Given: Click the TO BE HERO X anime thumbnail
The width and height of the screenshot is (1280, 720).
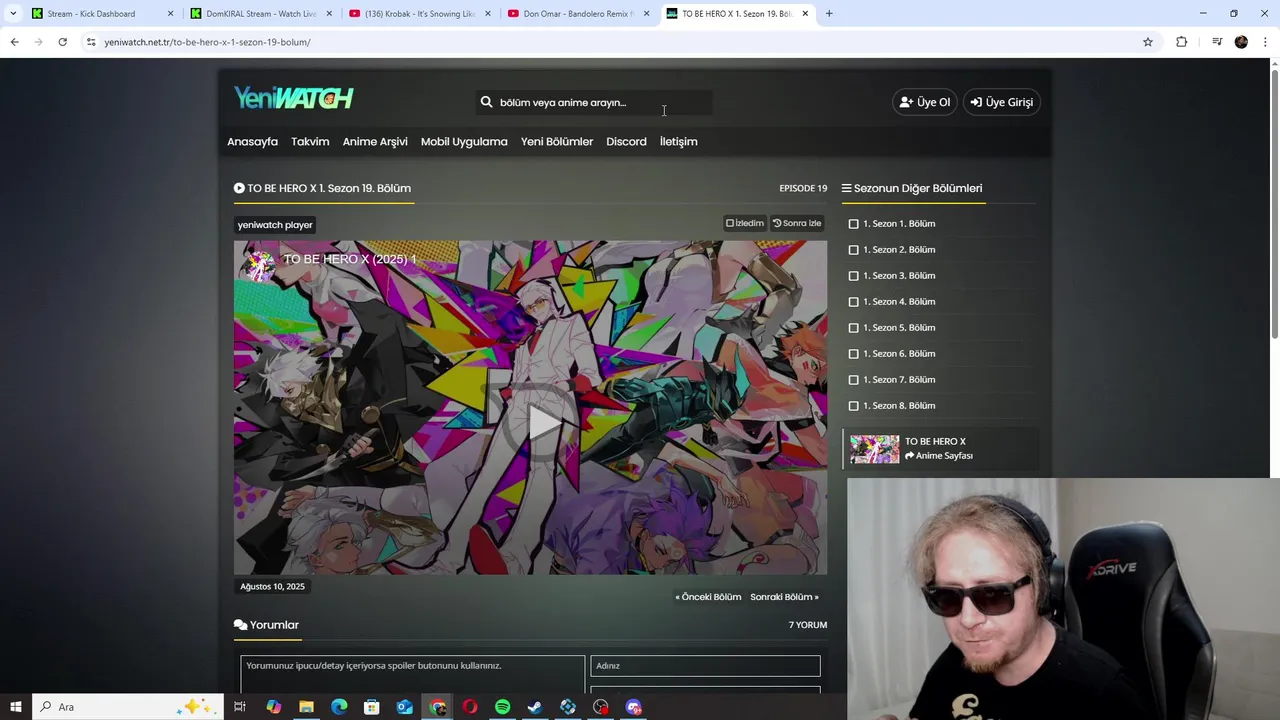Looking at the screenshot, I should click(x=875, y=449).
